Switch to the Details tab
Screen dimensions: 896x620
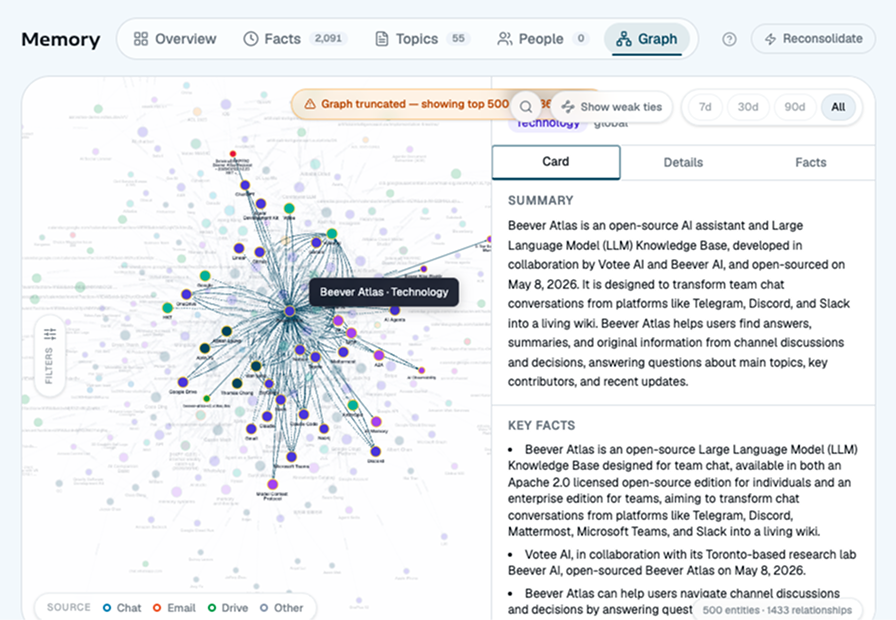tap(683, 162)
